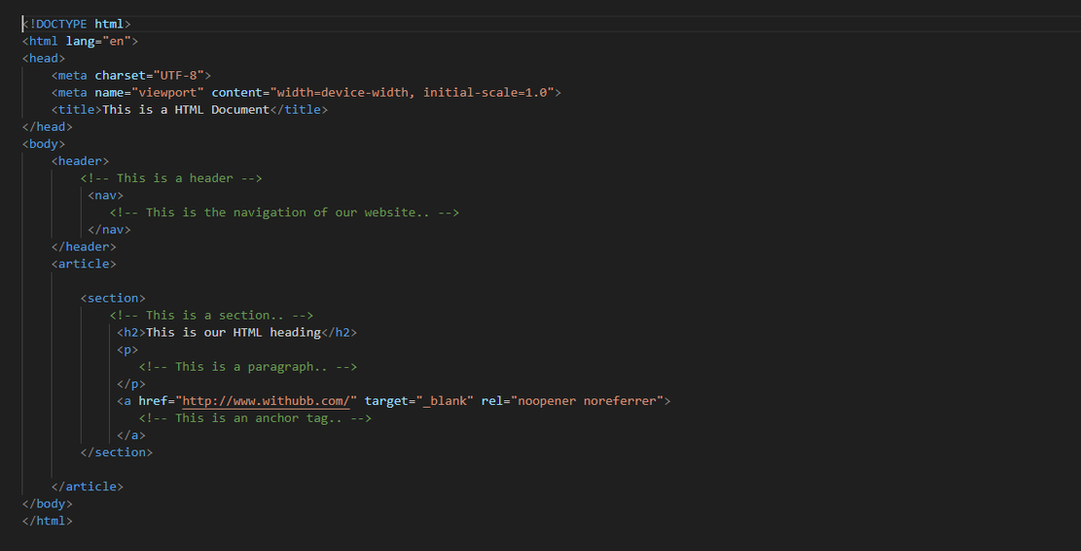
Task: Click the meta charset="UTF-8" line
Action: pos(131,75)
